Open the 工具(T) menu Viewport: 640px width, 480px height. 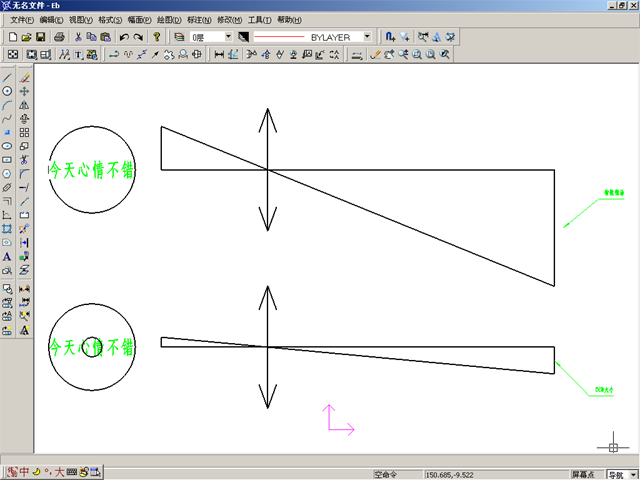[x=260, y=20]
